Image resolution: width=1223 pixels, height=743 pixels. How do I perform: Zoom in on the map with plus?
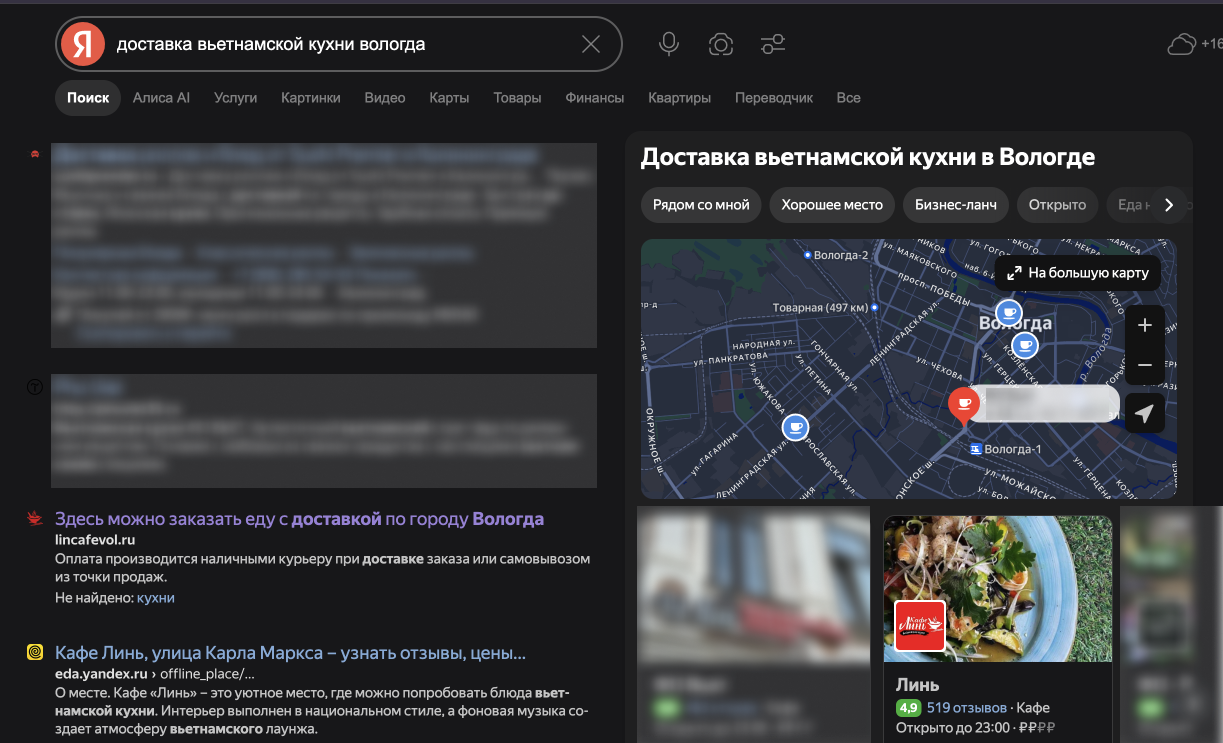(1145, 325)
